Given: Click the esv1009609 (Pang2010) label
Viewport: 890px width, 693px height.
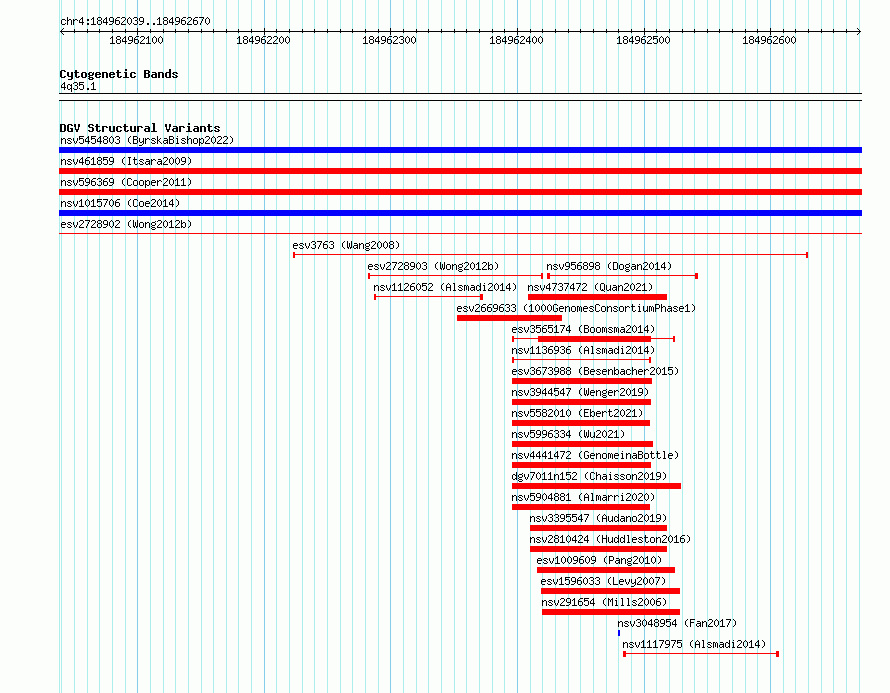Looking at the screenshot, I should (x=599, y=560).
